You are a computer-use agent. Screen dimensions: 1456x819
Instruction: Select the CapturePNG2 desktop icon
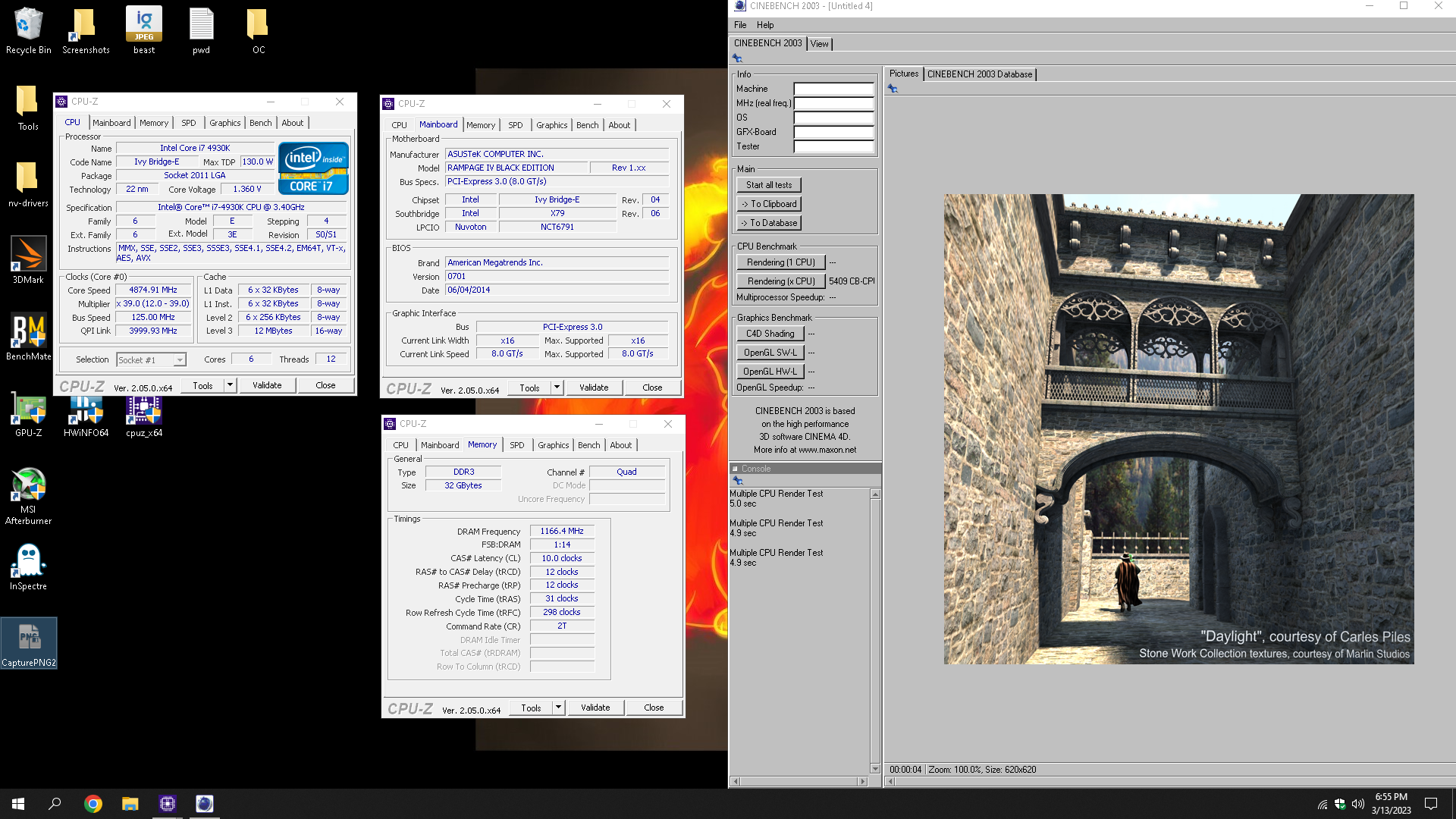pyautogui.click(x=29, y=643)
